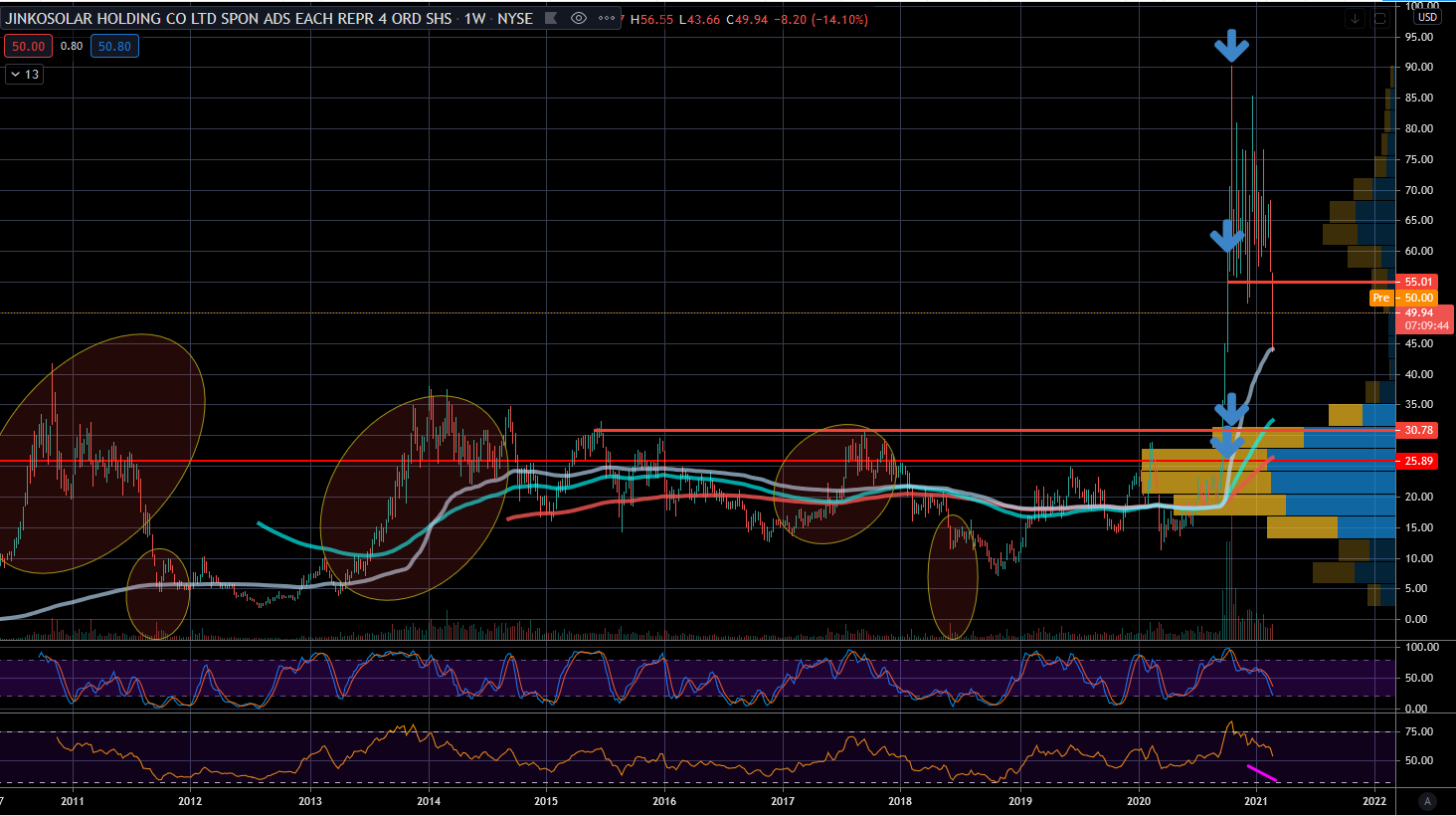Click the maximize pane square icon
The image size is (1456, 816).
point(1380,19)
